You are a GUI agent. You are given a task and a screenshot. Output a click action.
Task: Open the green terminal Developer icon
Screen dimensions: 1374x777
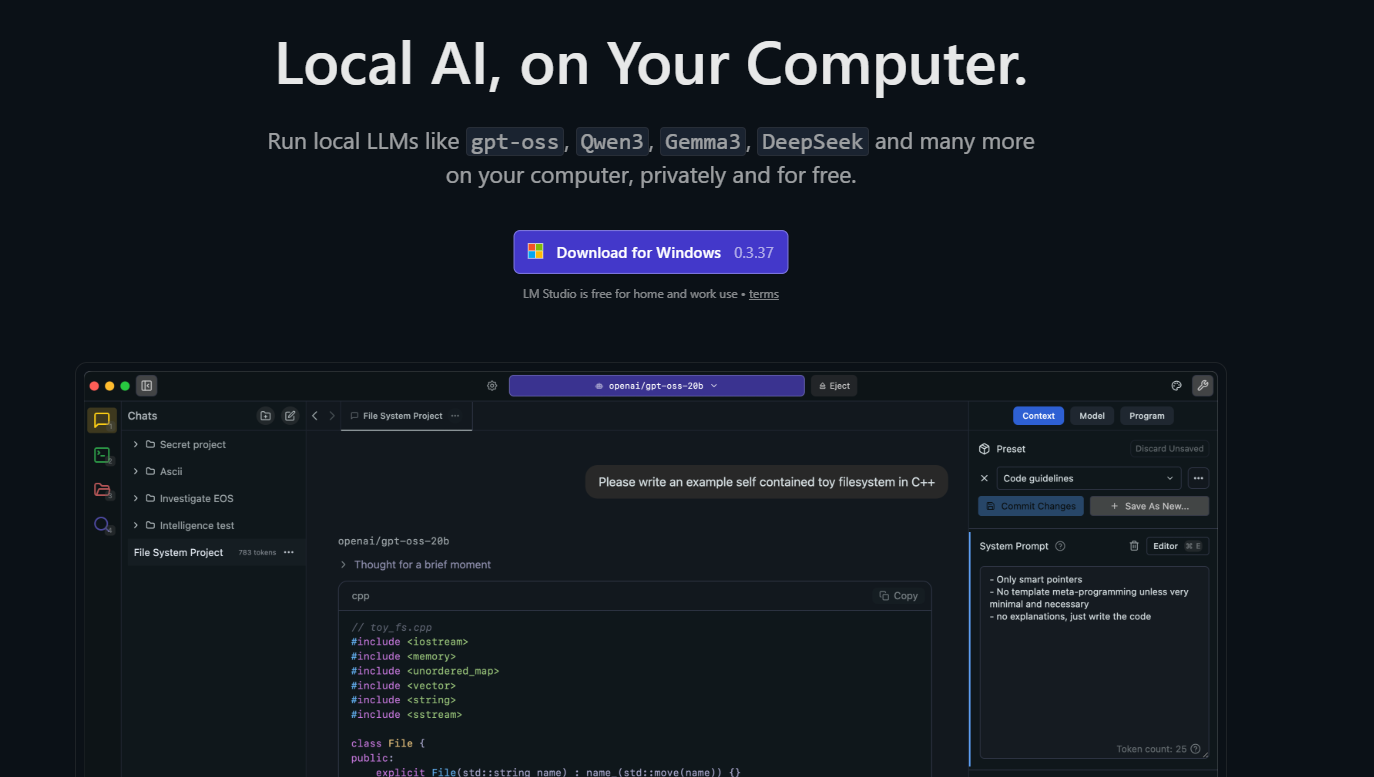102,455
